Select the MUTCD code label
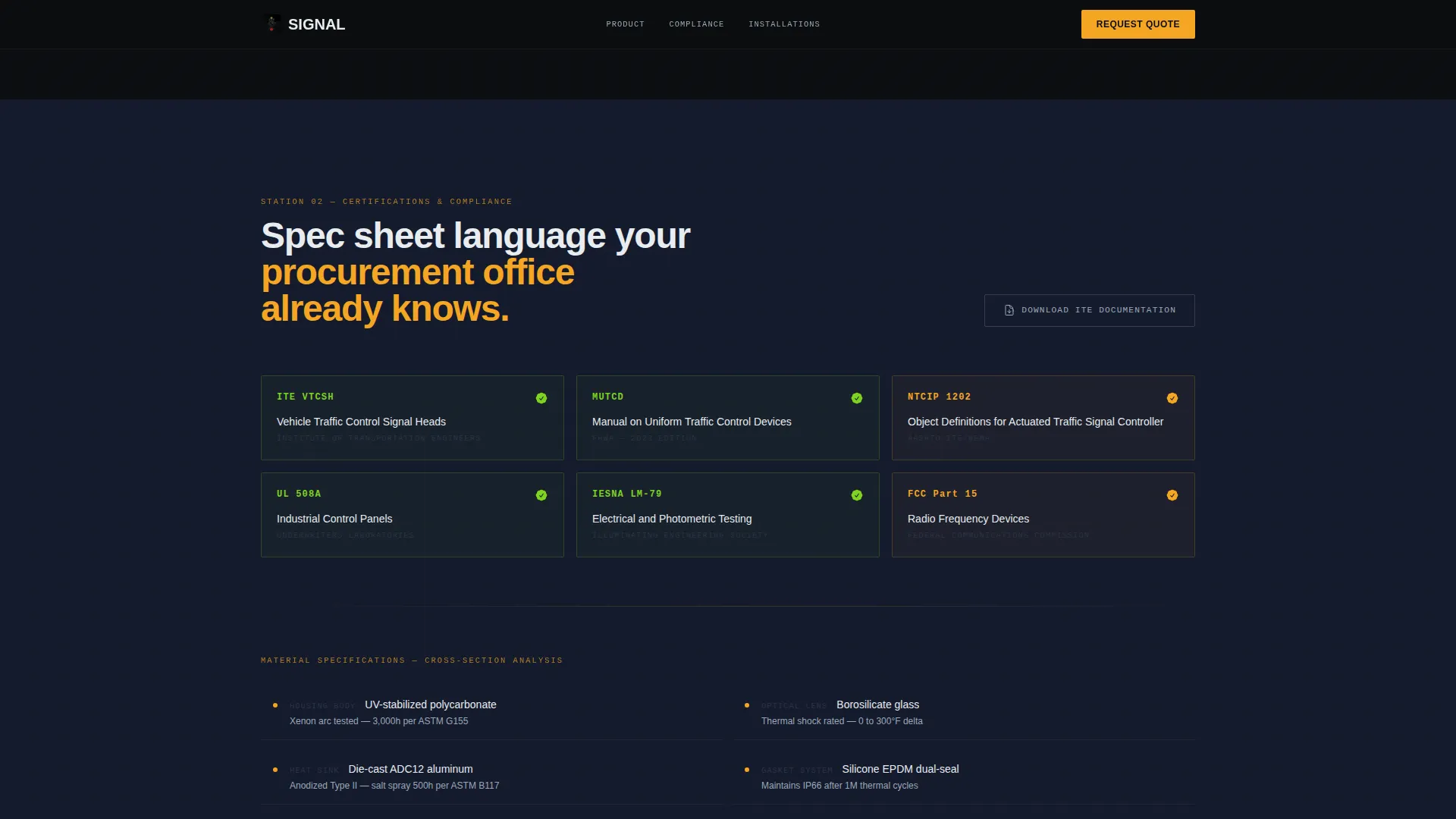The height and width of the screenshot is (819, 1456). pyautogui.click(x=607, y=397)
